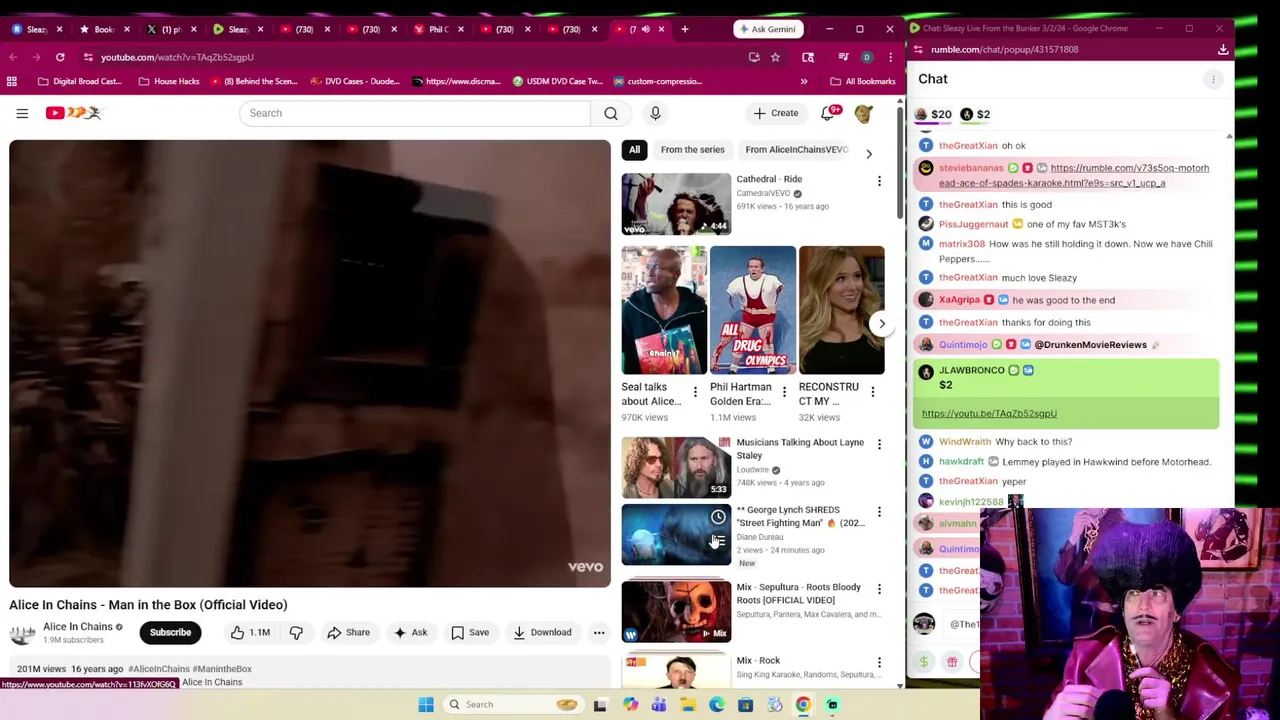Expand hidden bookmarks with double chevron
Image resolution: width=1280 pixels, height=720 pixels.
click(x=804, y=81)
